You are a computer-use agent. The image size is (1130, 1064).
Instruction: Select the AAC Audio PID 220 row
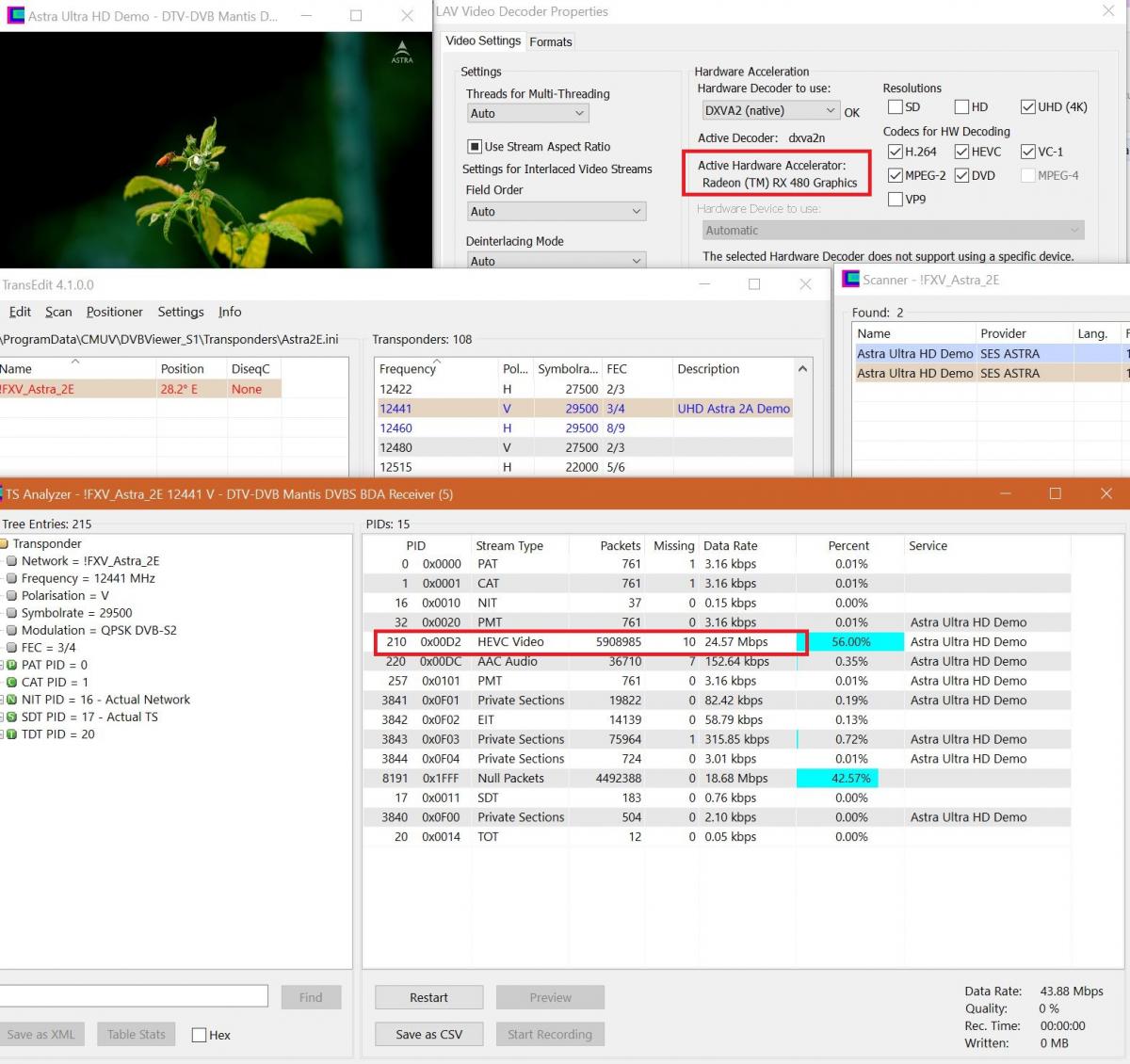[x=716, y=662]
